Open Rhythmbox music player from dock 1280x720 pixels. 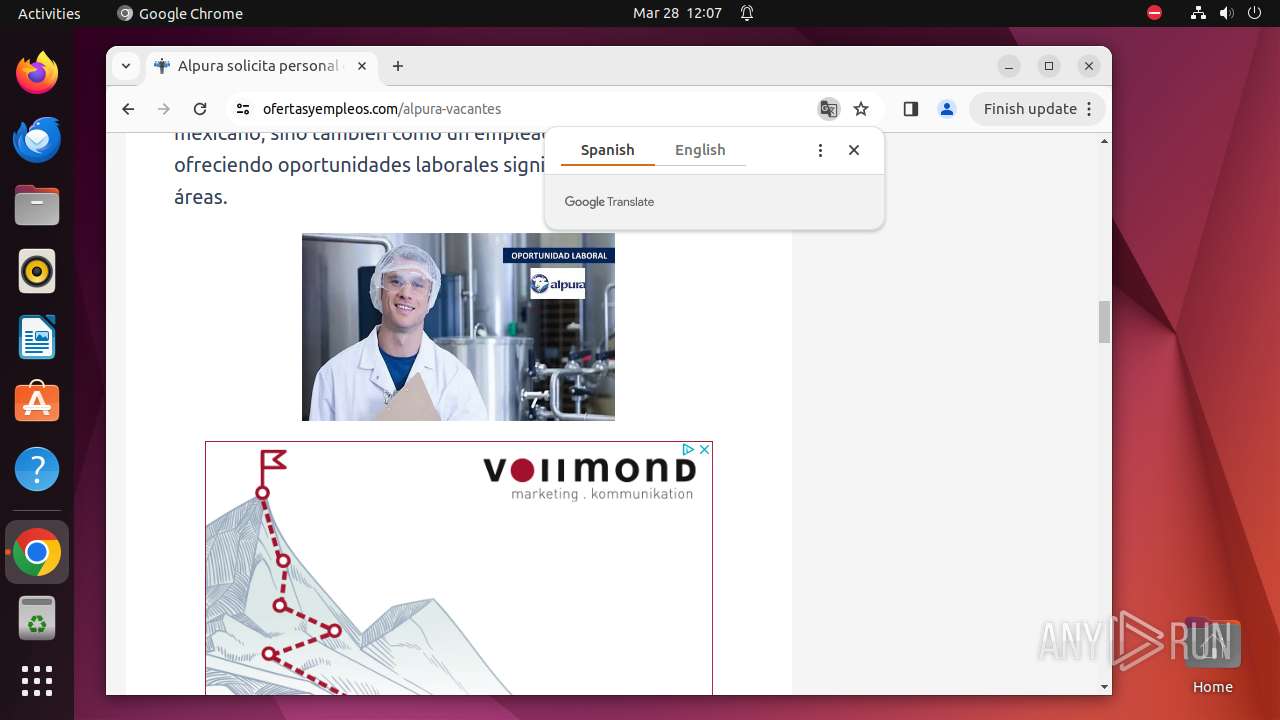(37, 271)
